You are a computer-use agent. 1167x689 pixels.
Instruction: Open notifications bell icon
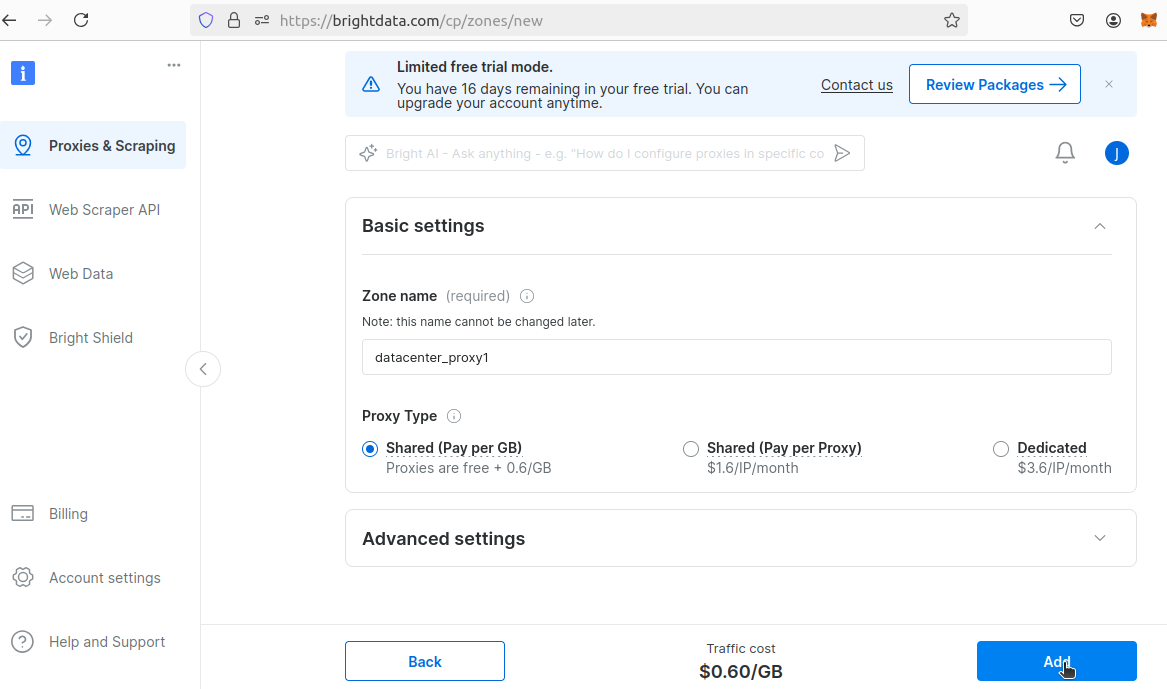[x=1065, y=153]
